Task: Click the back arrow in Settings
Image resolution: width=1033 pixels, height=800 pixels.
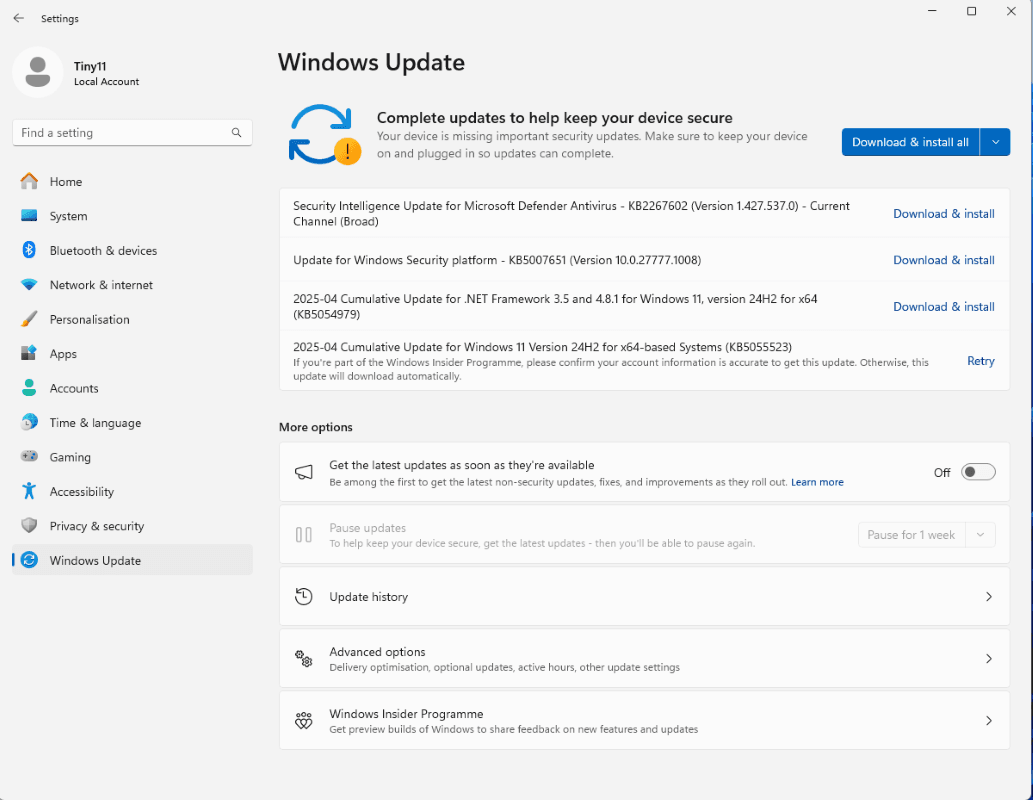Action: pos(18,18)
